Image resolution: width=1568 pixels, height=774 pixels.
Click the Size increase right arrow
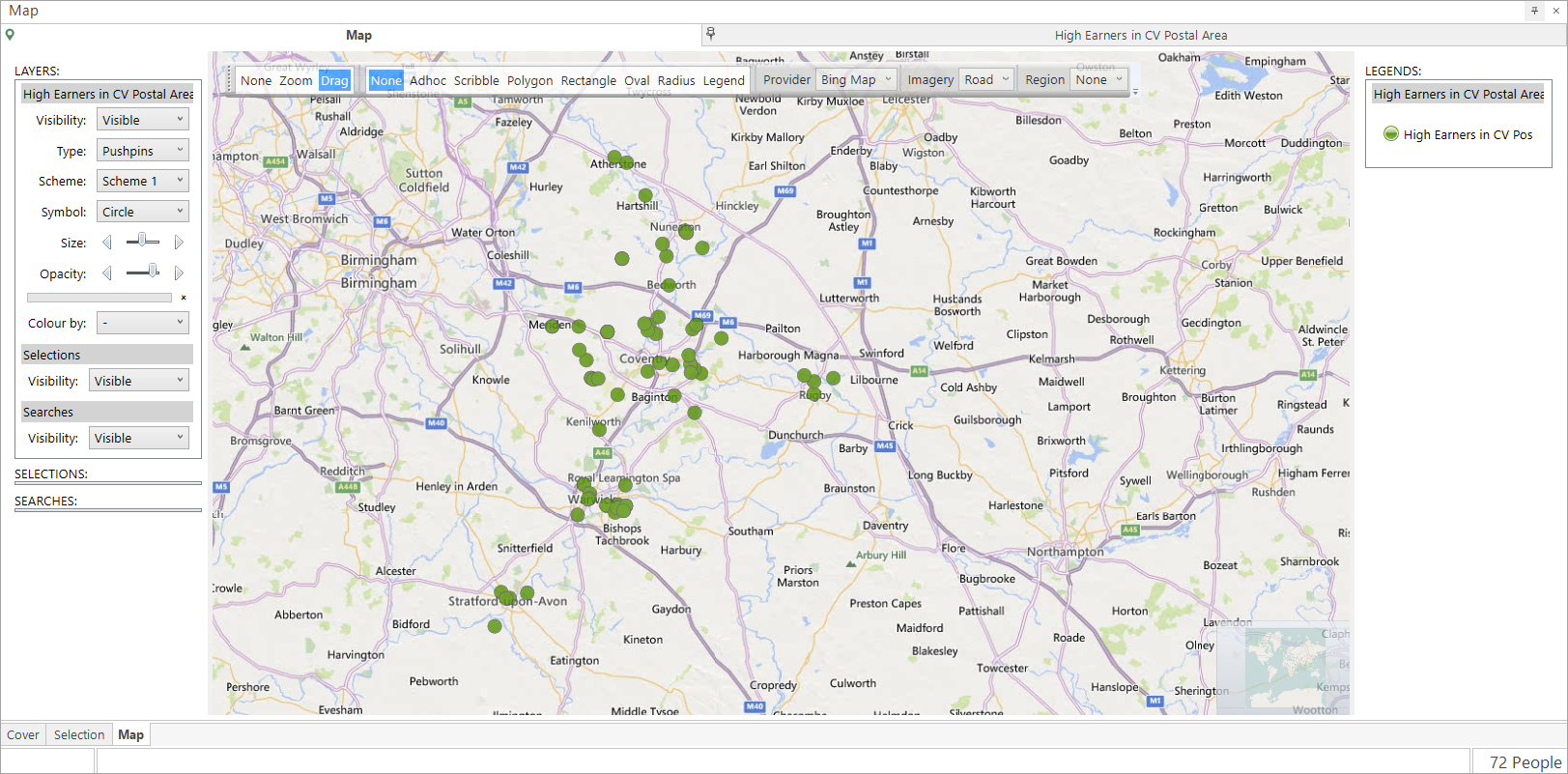[178, 243]
